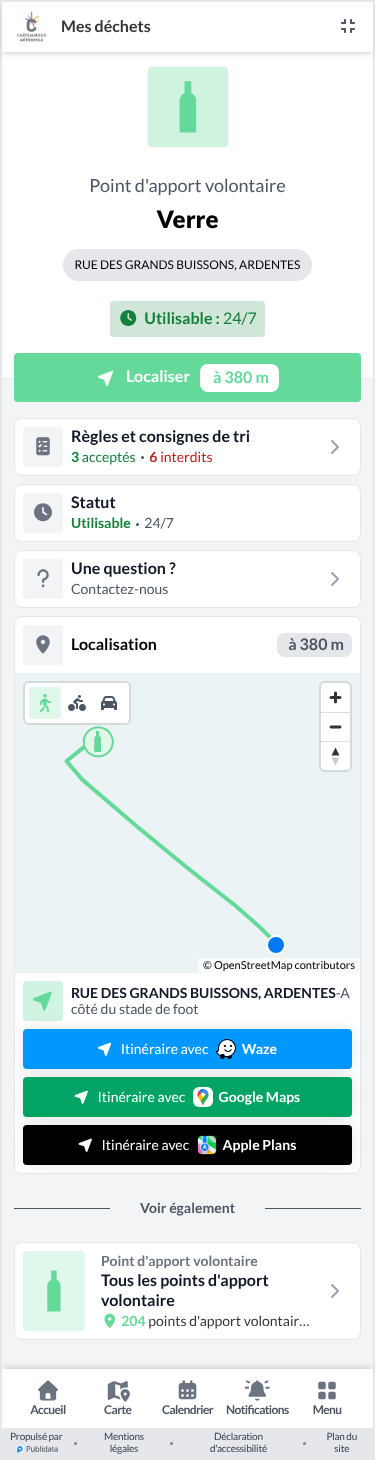Image resolution: width=375 pixels, height=1460 pixels.
Task: Open Règles et consignes de tri
Action: [x=187, y=447]
